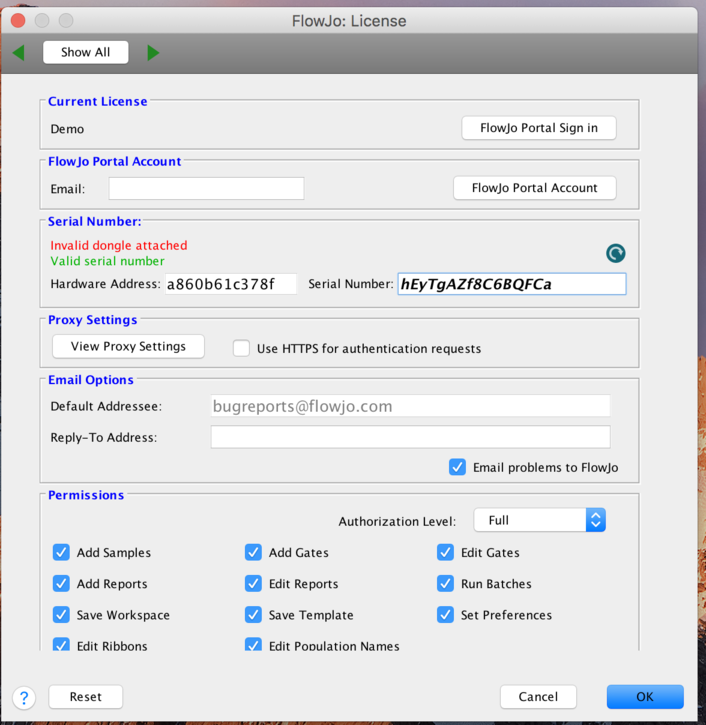Click the FlowJo Portal Account button
Screen dimensions: 706x725
(534, 188)
